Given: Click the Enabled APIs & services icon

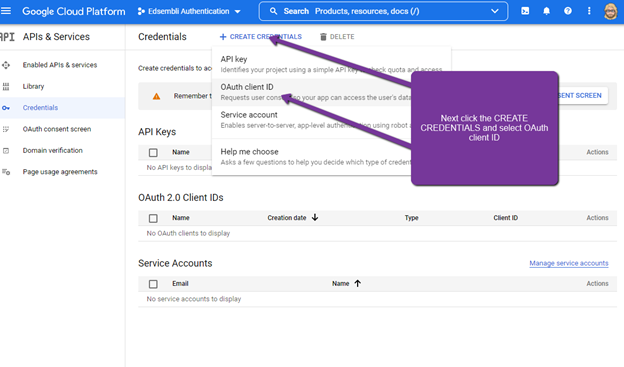Looking at the screenshot, I should 6,65.
